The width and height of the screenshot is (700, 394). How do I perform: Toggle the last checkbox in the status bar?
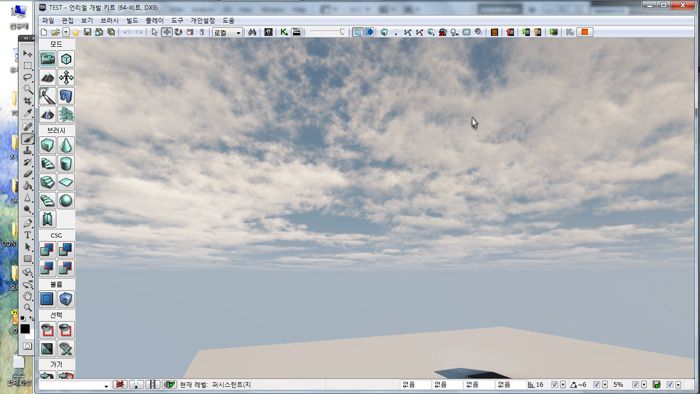click(x=670, y=385)
